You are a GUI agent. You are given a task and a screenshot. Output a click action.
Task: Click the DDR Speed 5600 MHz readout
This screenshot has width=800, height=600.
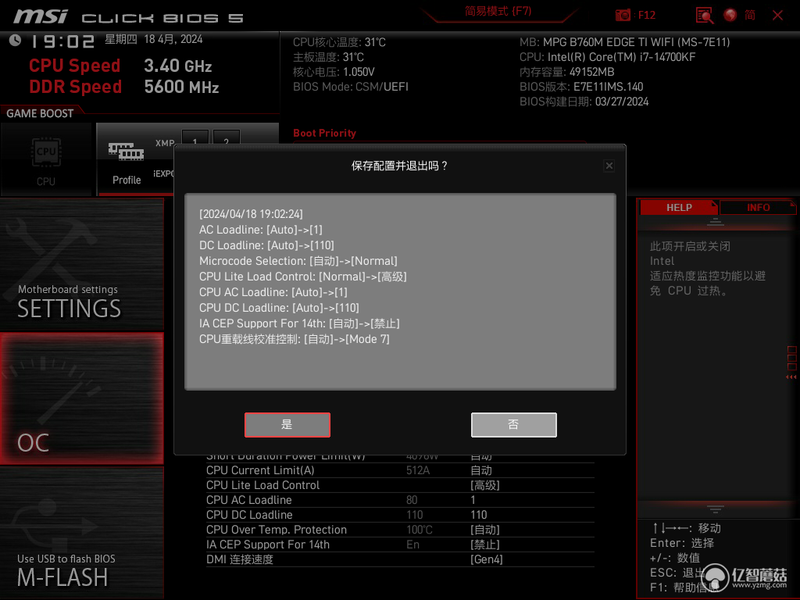pos(124,87)
